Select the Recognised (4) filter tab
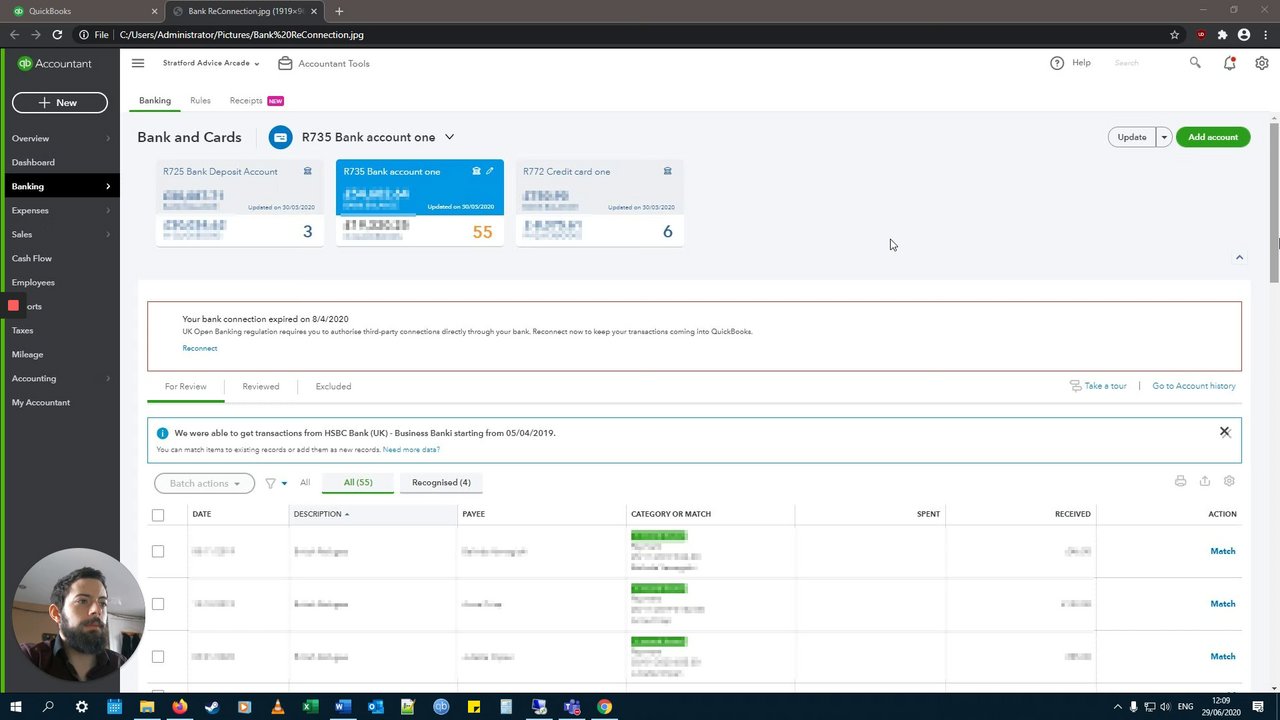This screenshot has width=1280, height=720. [x=441, y=482]
